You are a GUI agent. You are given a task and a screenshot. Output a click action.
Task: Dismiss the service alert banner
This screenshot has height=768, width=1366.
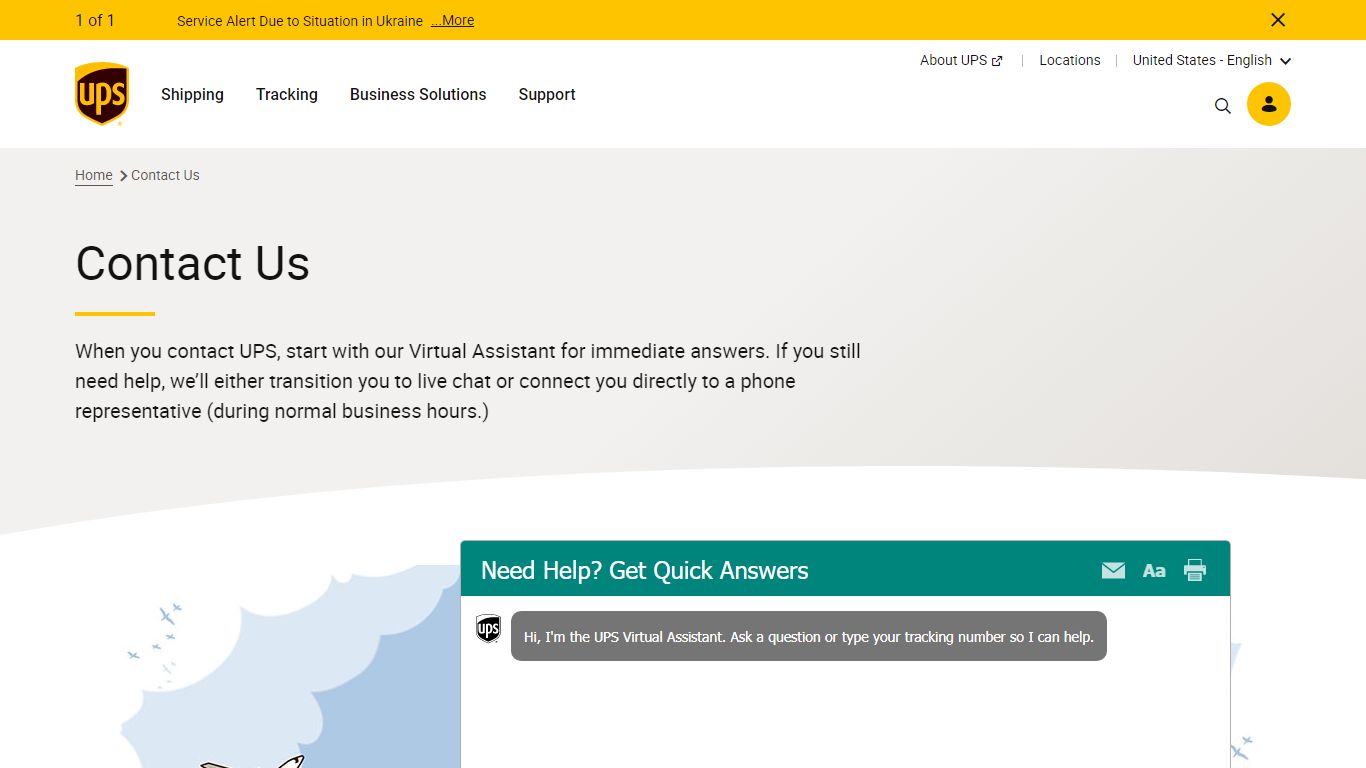pos(1277,20)
